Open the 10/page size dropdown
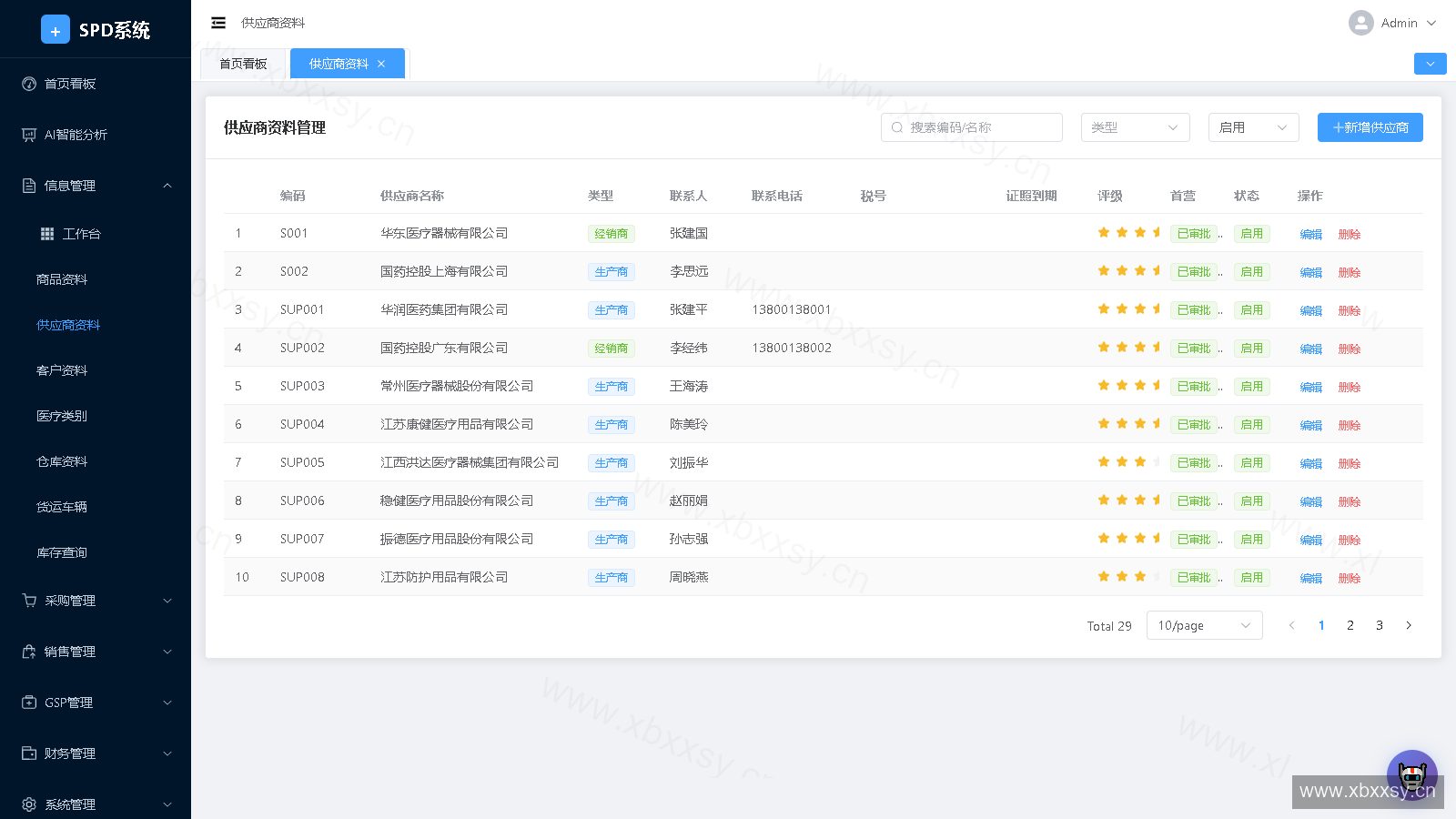Screen dimensions: 1456x819 [1204, 625]
